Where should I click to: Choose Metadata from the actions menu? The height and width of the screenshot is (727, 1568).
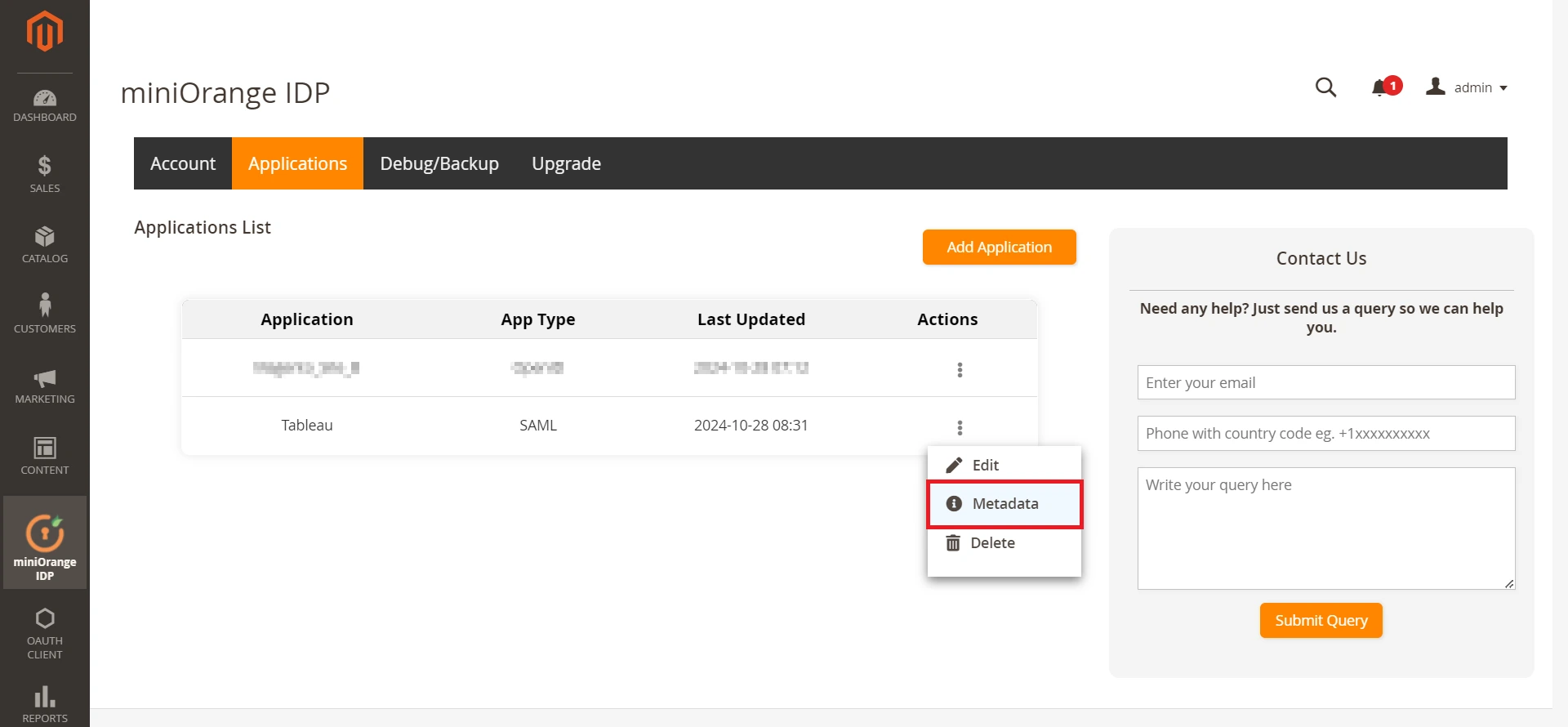point(1004,504)
